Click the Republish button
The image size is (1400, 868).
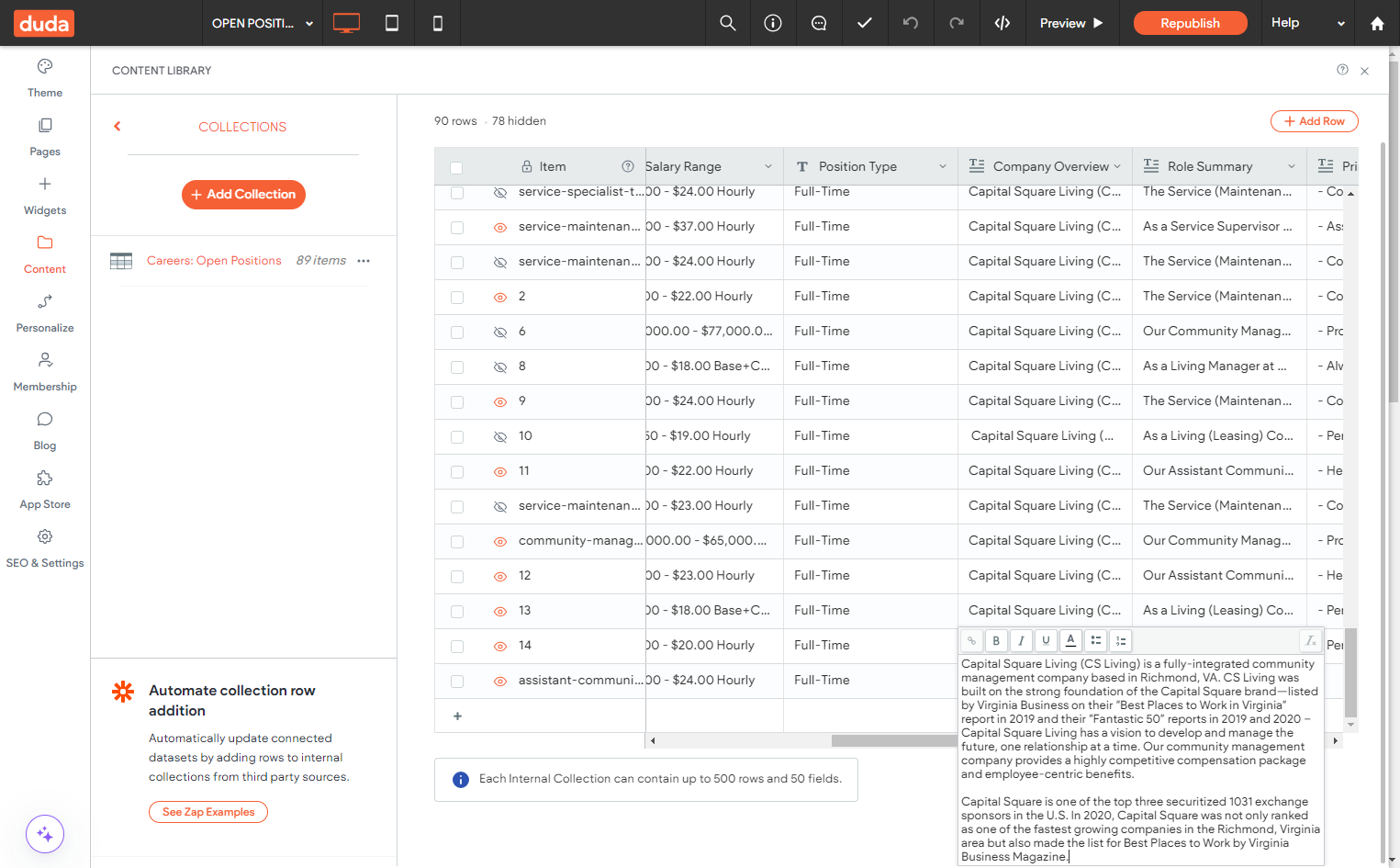(x=1190, y=23)
